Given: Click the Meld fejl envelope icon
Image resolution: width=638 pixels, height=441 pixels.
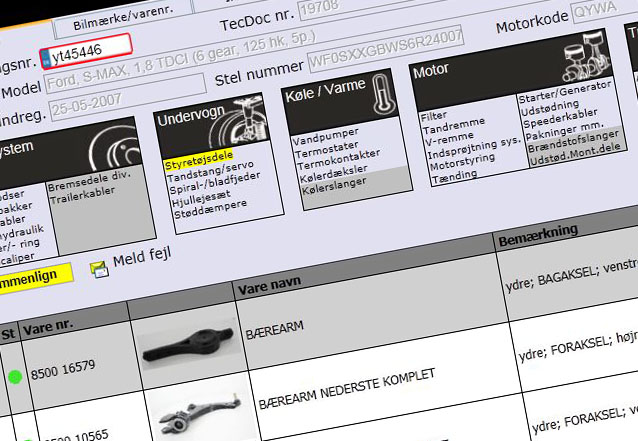Looking at the screenshot, I should coord(99,267).
